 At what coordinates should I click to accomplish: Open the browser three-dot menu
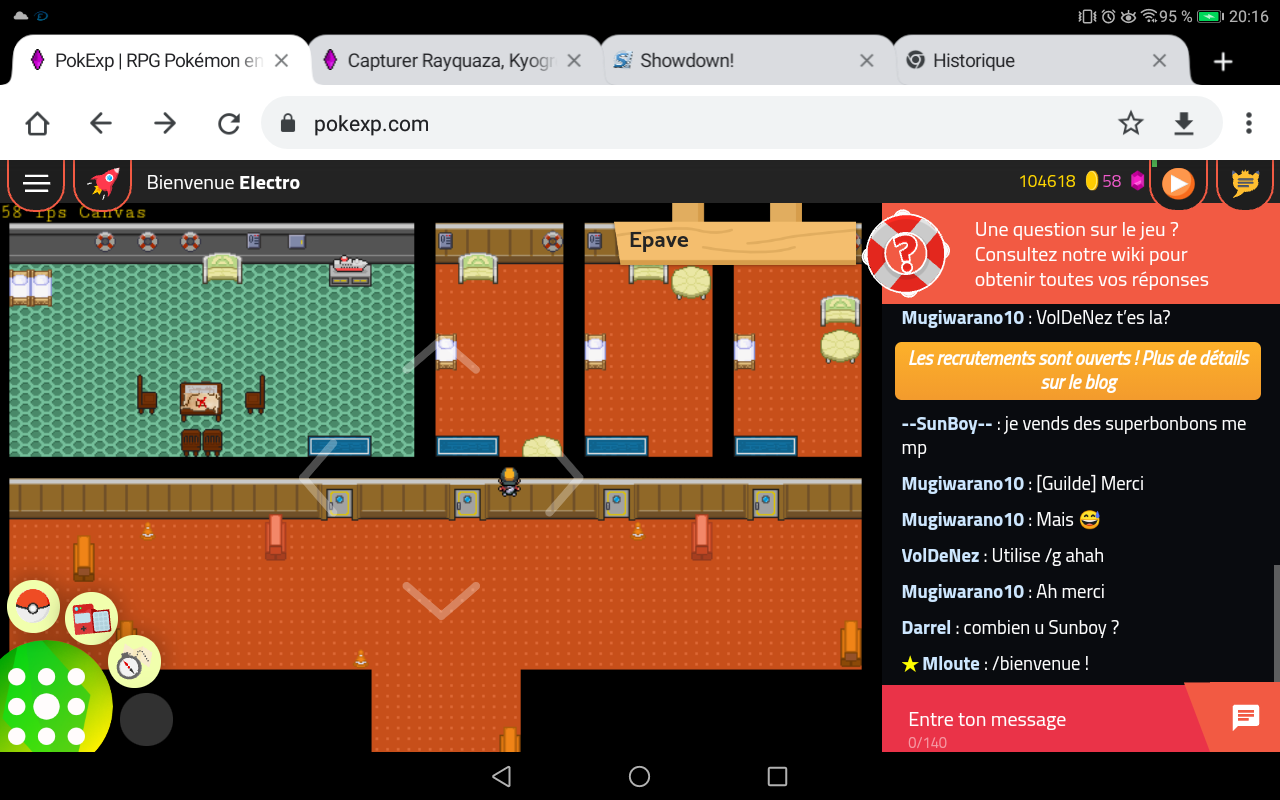pos(1248,123)
